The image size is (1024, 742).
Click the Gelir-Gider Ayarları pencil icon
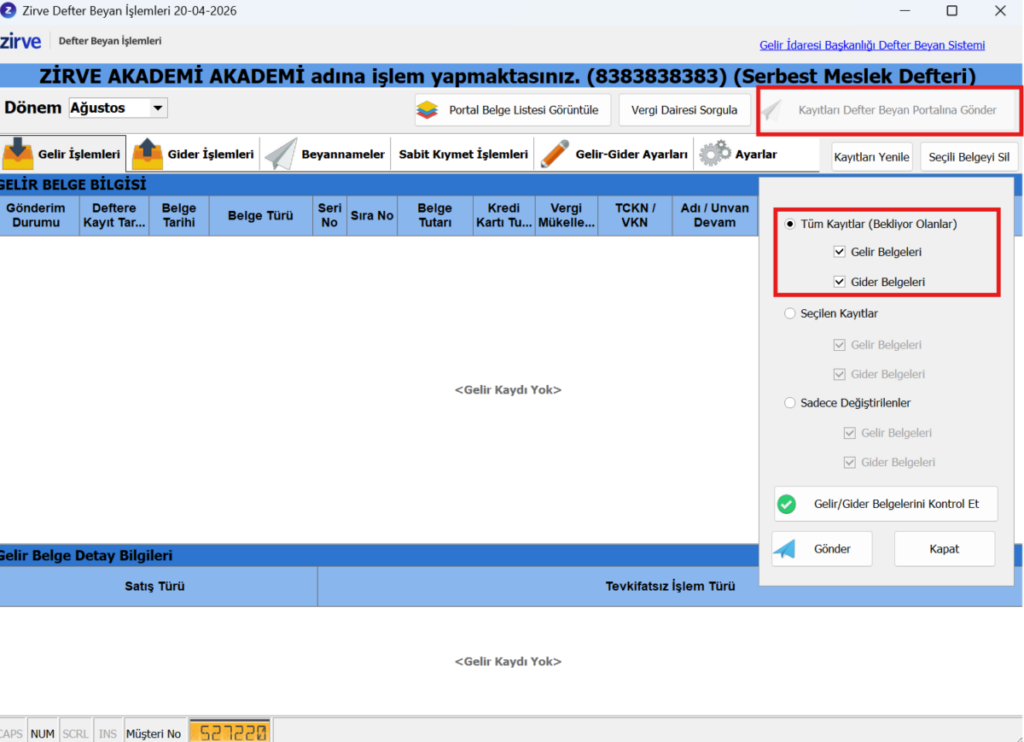[x=555, y=154]
